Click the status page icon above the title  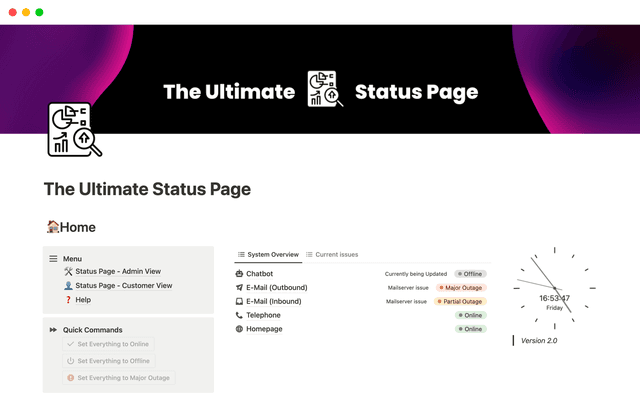pyautogui.click(x=74, y=130)
